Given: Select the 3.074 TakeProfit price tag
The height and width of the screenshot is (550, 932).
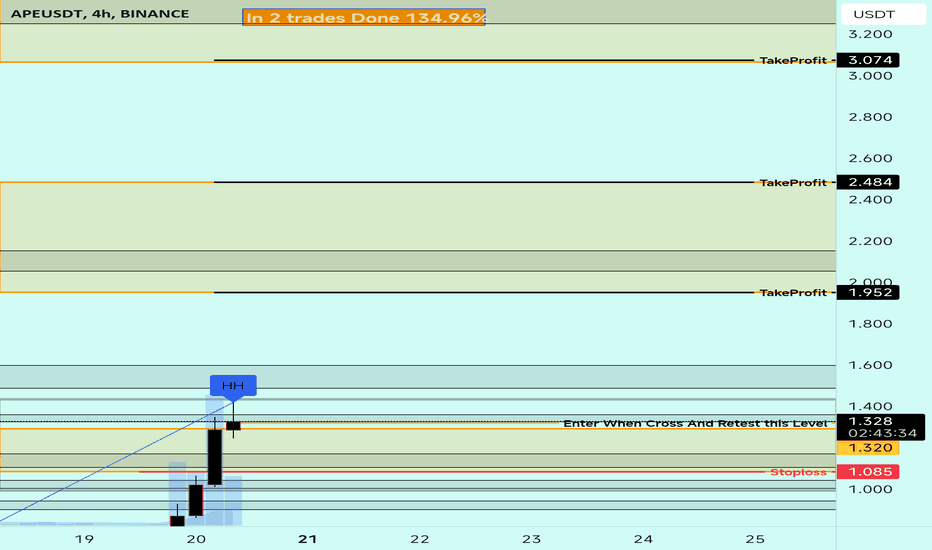Looking at the screenshot, I should coord(868,60).
